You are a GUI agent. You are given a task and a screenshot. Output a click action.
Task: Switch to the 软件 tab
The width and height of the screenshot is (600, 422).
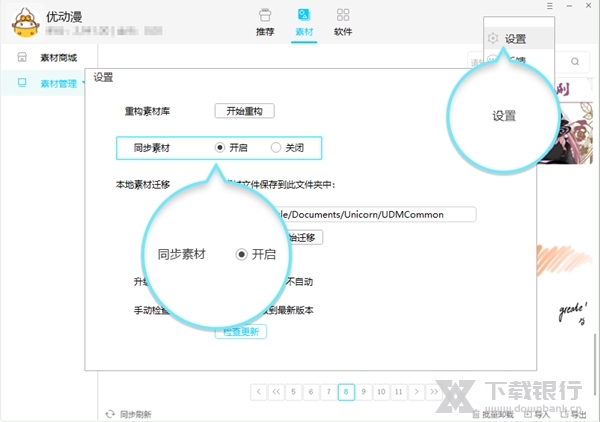(343, 23)
